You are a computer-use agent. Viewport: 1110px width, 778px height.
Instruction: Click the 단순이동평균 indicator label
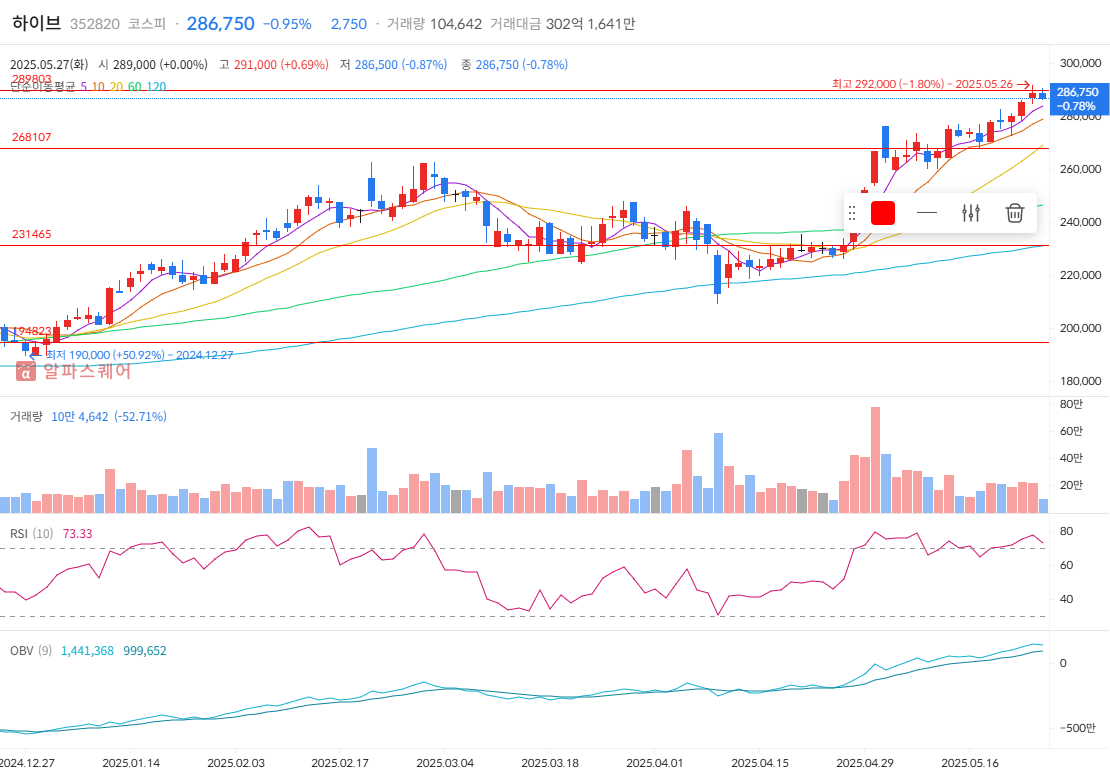[42, 86]
